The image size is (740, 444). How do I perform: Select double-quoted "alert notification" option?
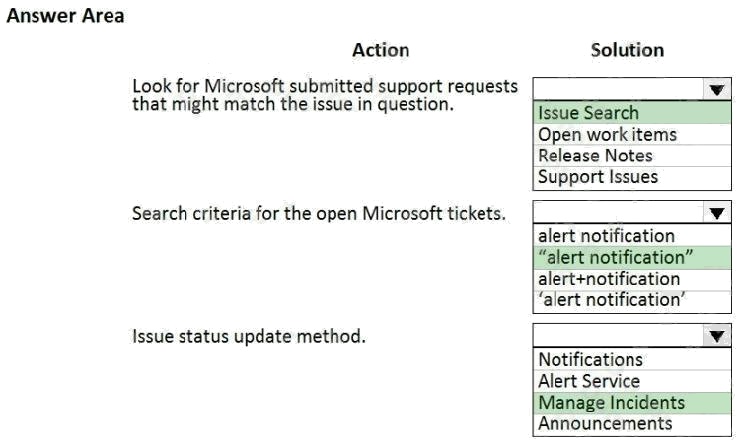615,257
